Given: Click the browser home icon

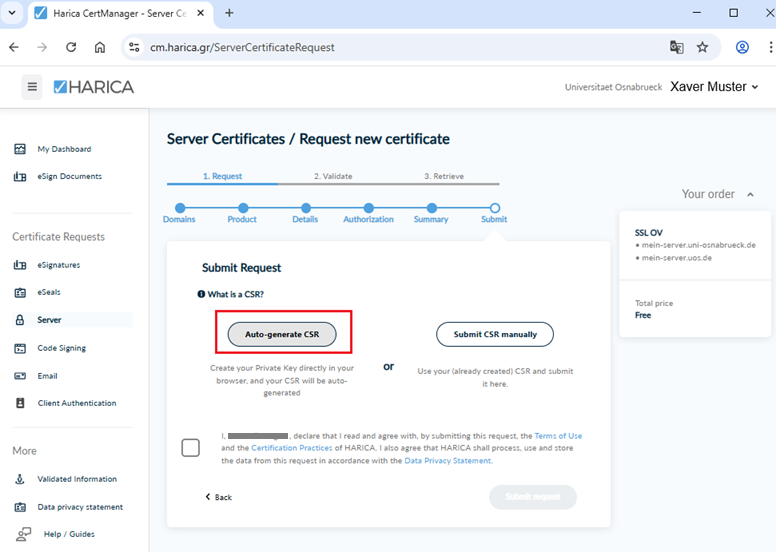Looking at the screenshot, I should coord(100,48).
